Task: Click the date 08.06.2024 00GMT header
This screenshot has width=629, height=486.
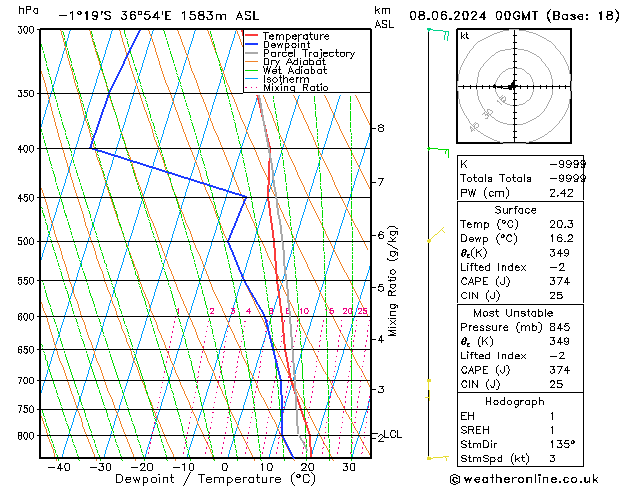Action: (x=473, y=16)
